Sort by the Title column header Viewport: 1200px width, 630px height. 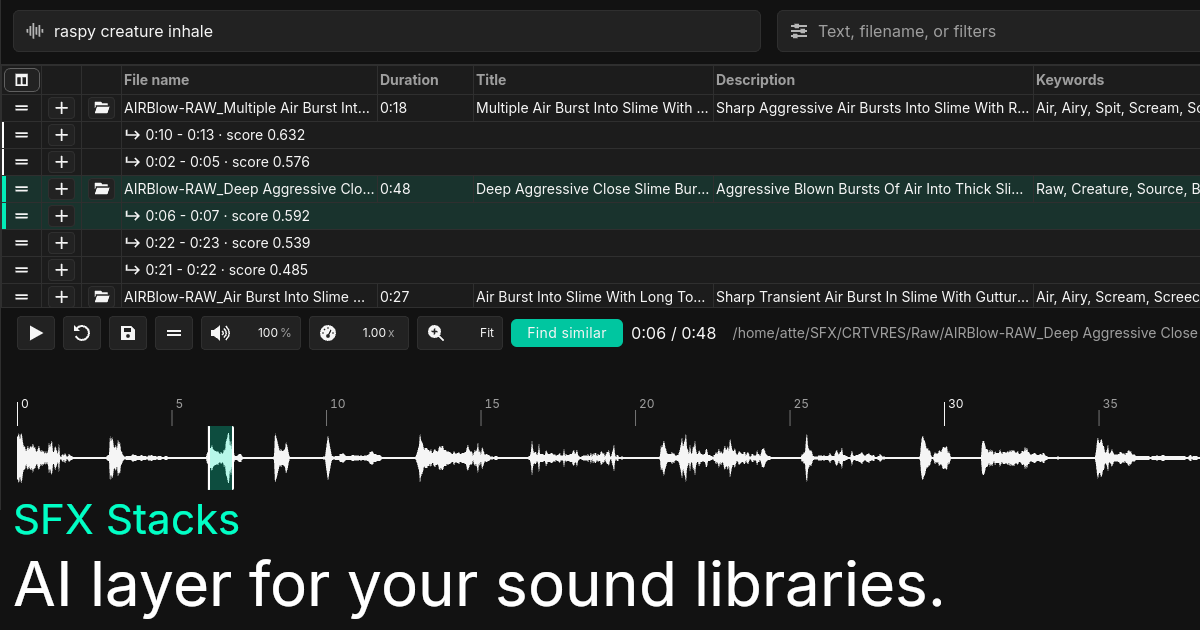491,80
